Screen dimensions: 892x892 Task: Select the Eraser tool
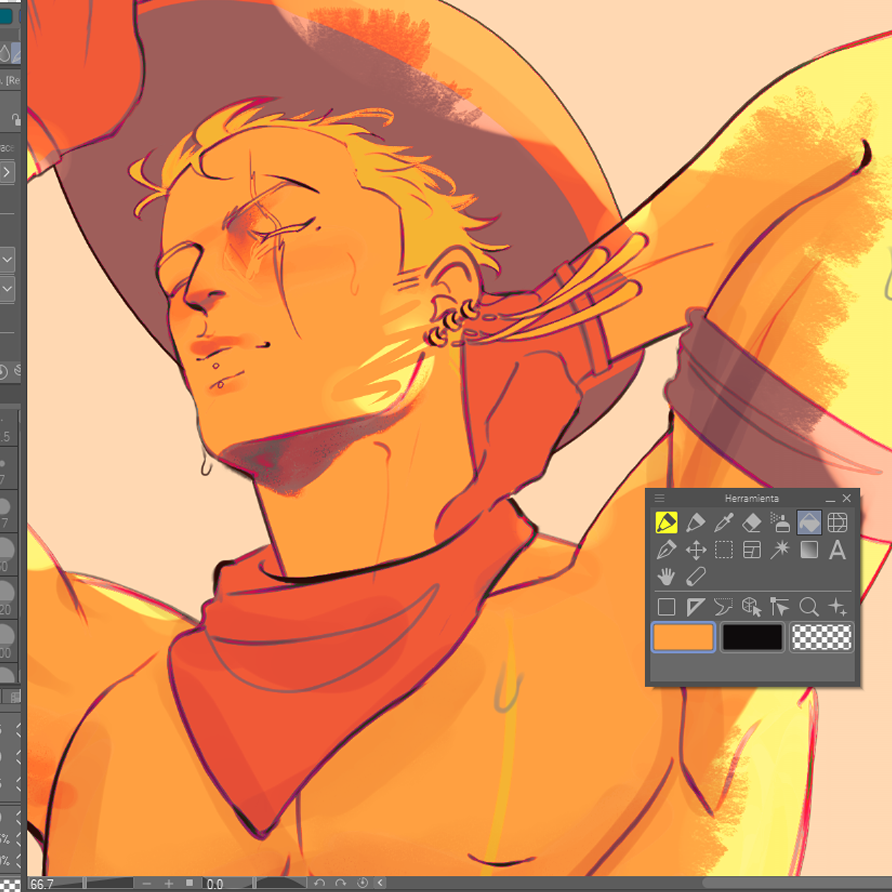(x=752, y=522)
